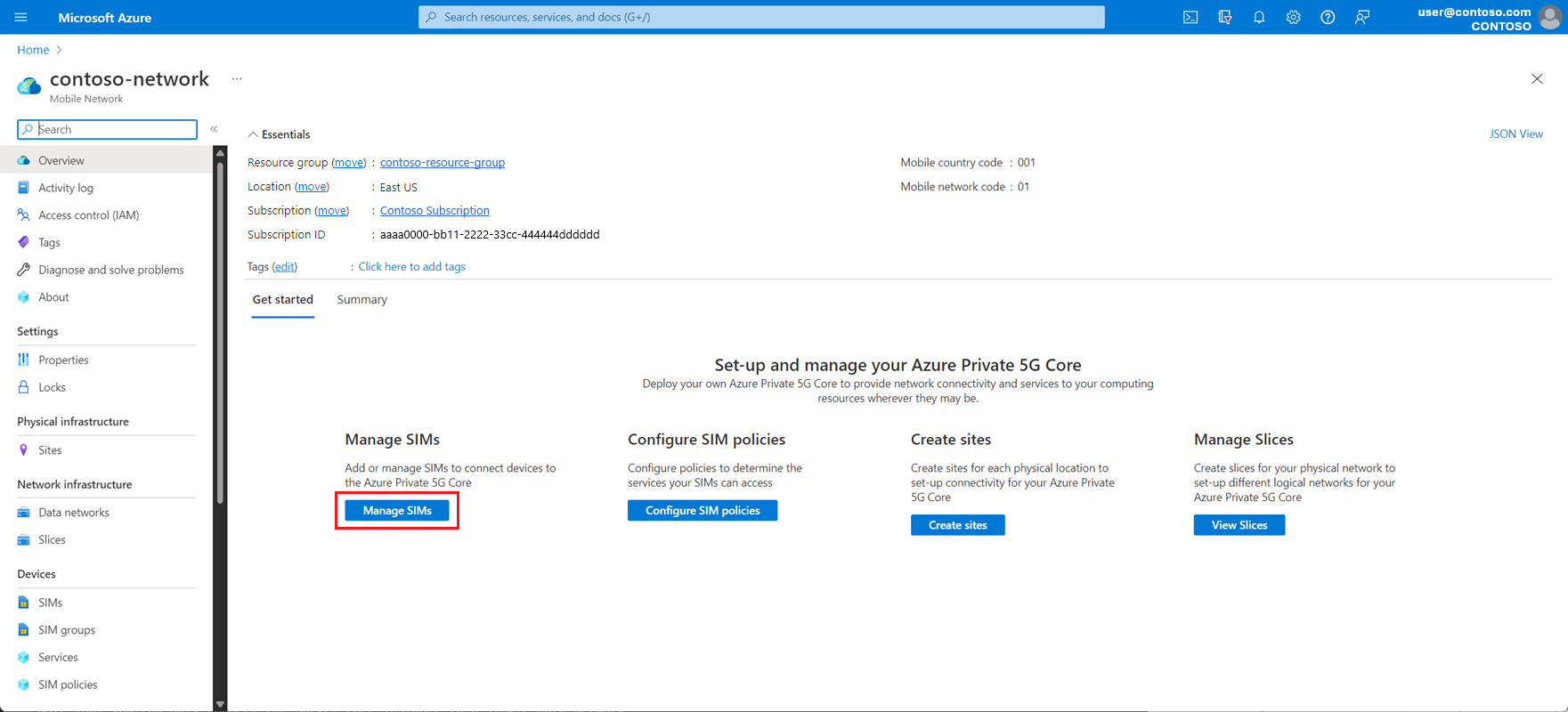Open portal settings gear
1568x712 pixels.
pos(1293,17)
